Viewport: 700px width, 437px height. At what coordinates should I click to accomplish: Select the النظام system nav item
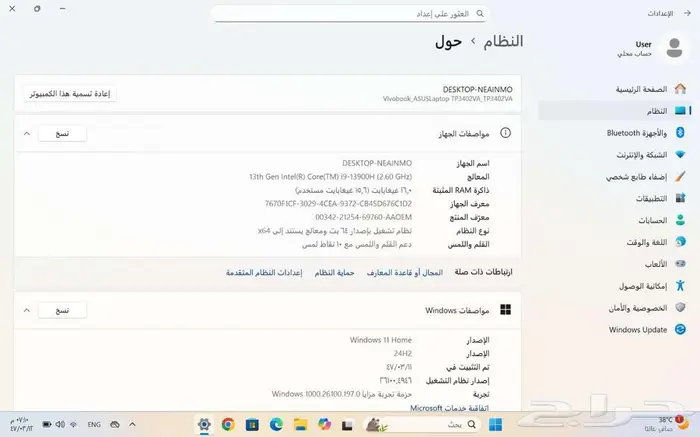616,111
